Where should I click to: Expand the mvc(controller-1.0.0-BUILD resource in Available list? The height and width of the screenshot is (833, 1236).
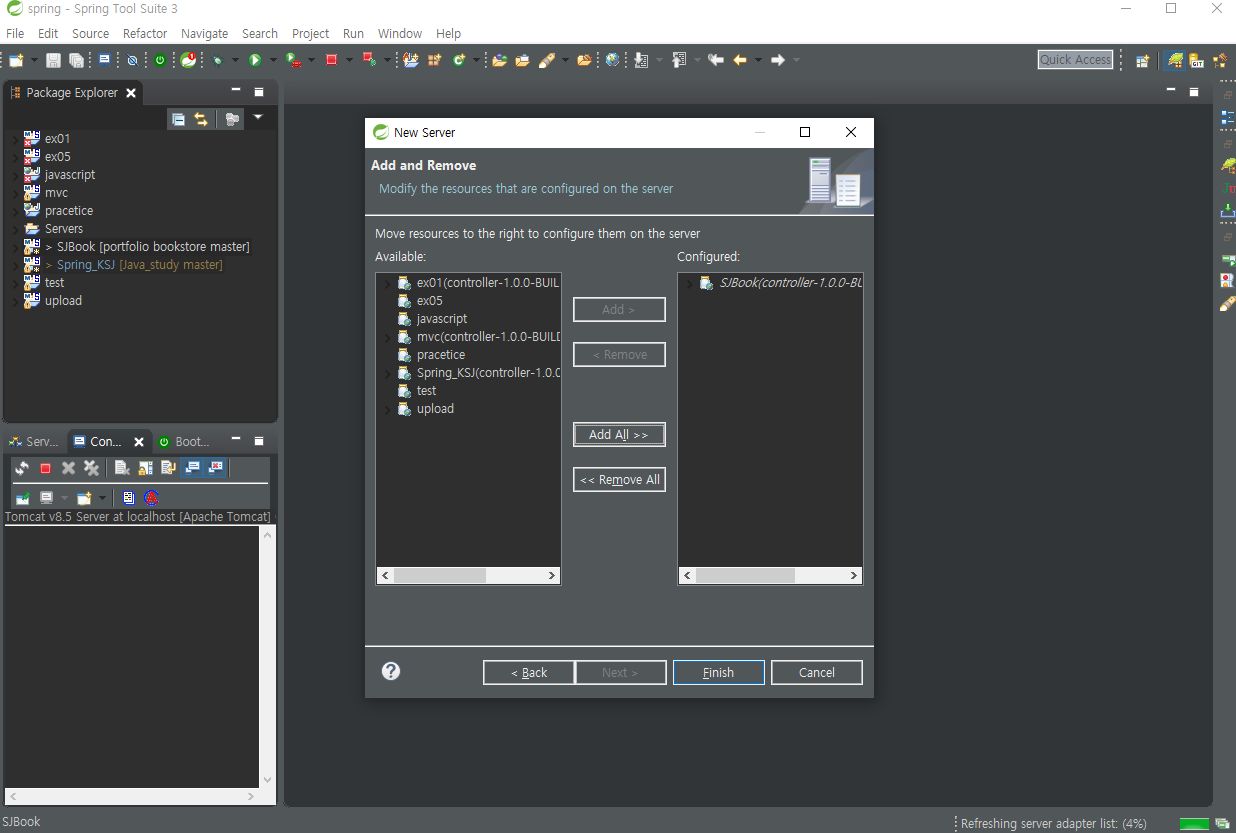pos(387,337)
